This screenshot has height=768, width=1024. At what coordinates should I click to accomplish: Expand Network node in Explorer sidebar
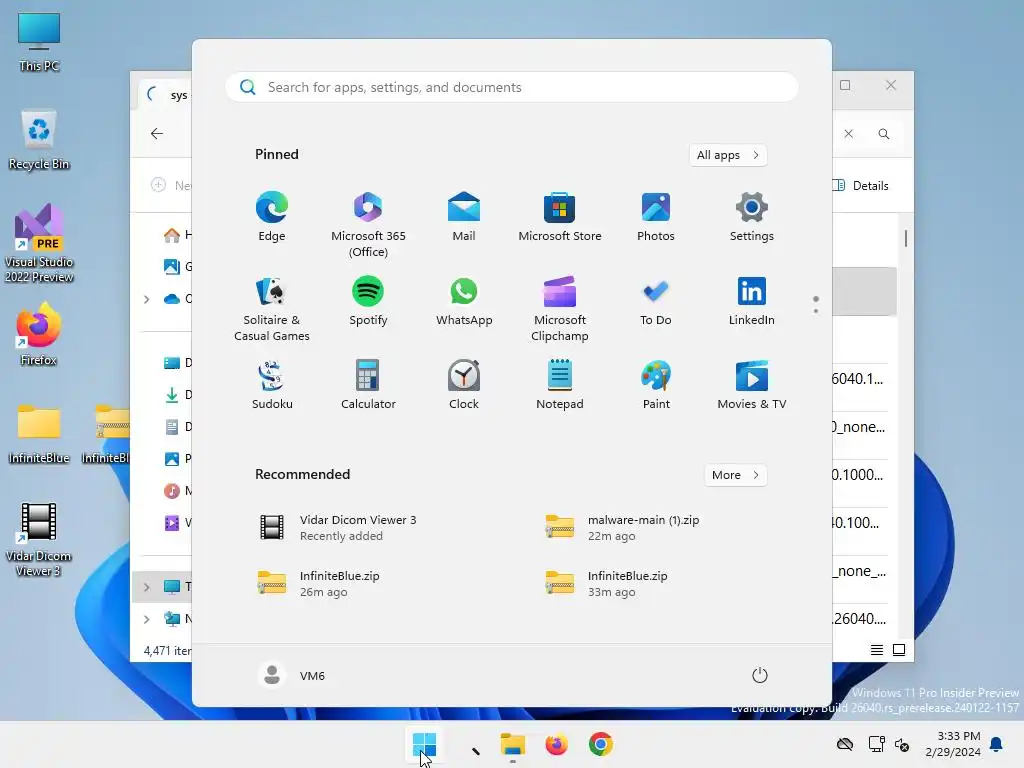click(146, 619)
